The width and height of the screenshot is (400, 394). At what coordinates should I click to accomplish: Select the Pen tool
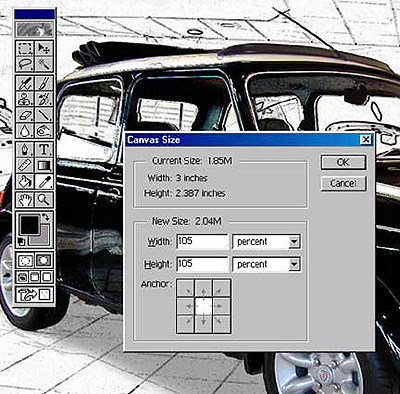click(25, 150)
